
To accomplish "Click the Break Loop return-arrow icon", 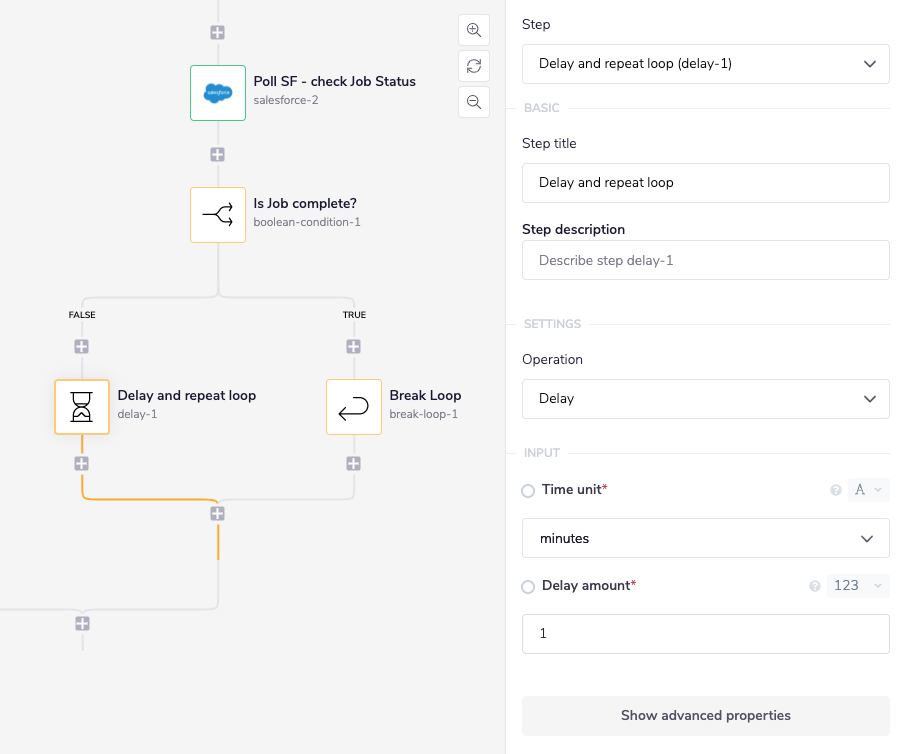I will 353,407.
